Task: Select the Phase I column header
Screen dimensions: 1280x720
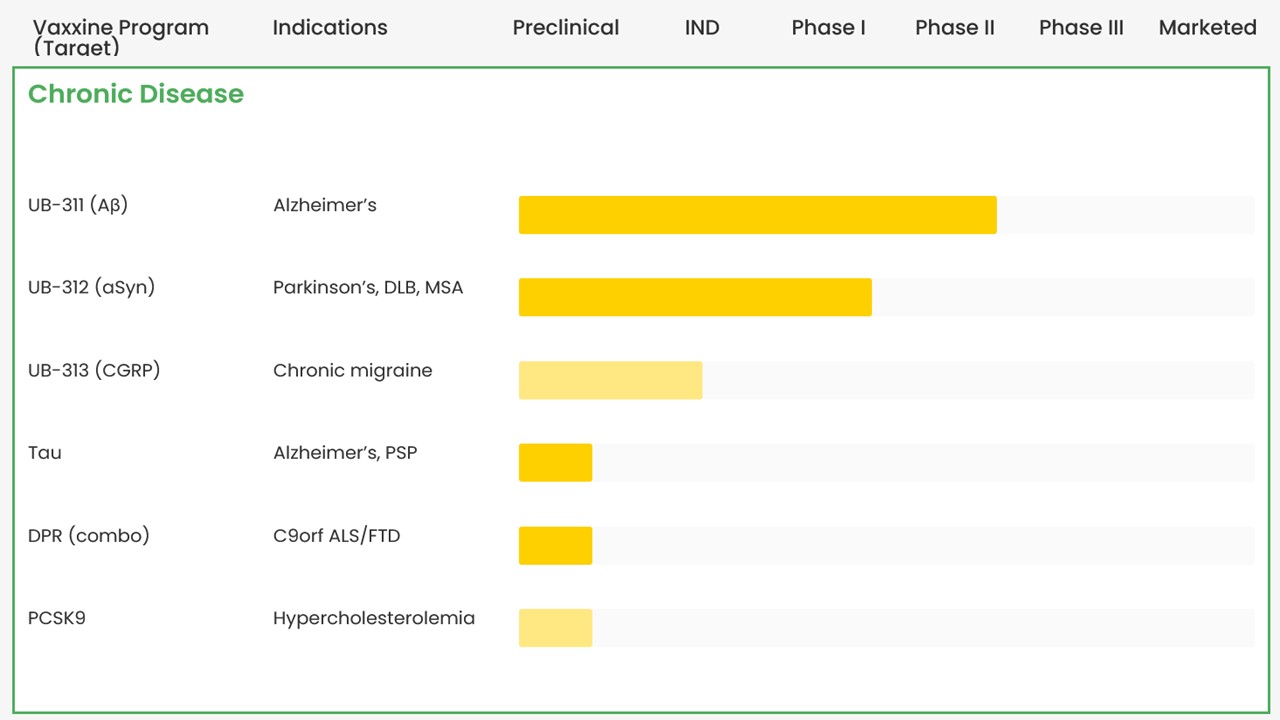Action: point(828,28)
